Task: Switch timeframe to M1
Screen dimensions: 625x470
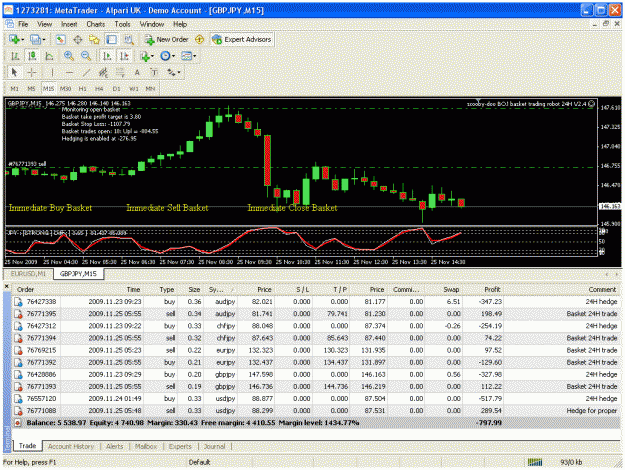Action: [14, 88]
